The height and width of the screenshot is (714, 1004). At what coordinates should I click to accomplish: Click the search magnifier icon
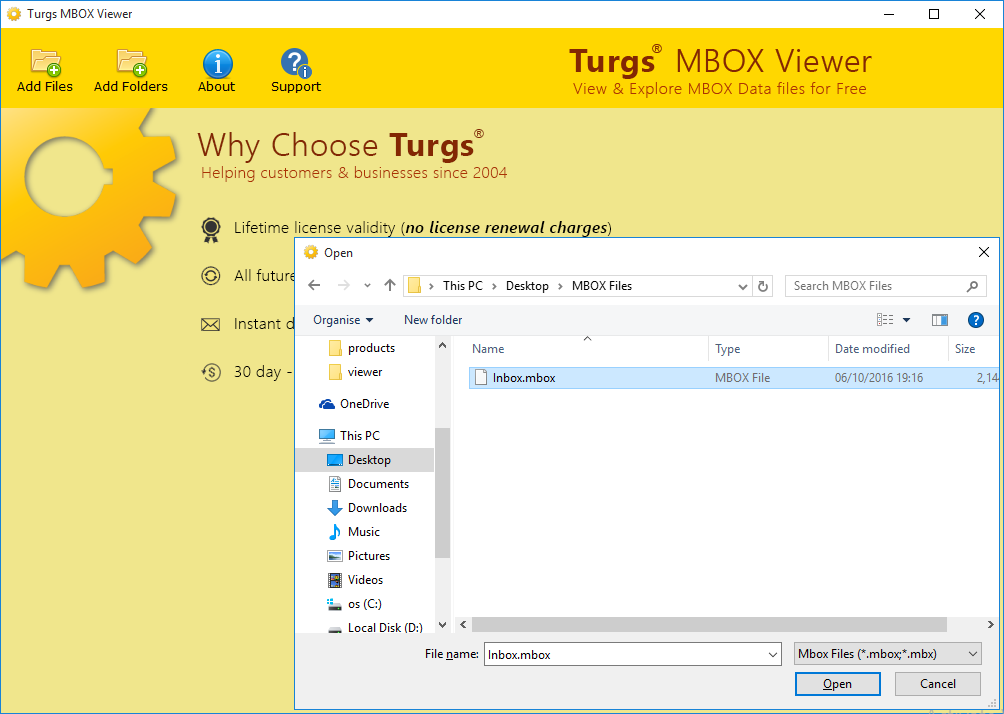coord(972,286)
